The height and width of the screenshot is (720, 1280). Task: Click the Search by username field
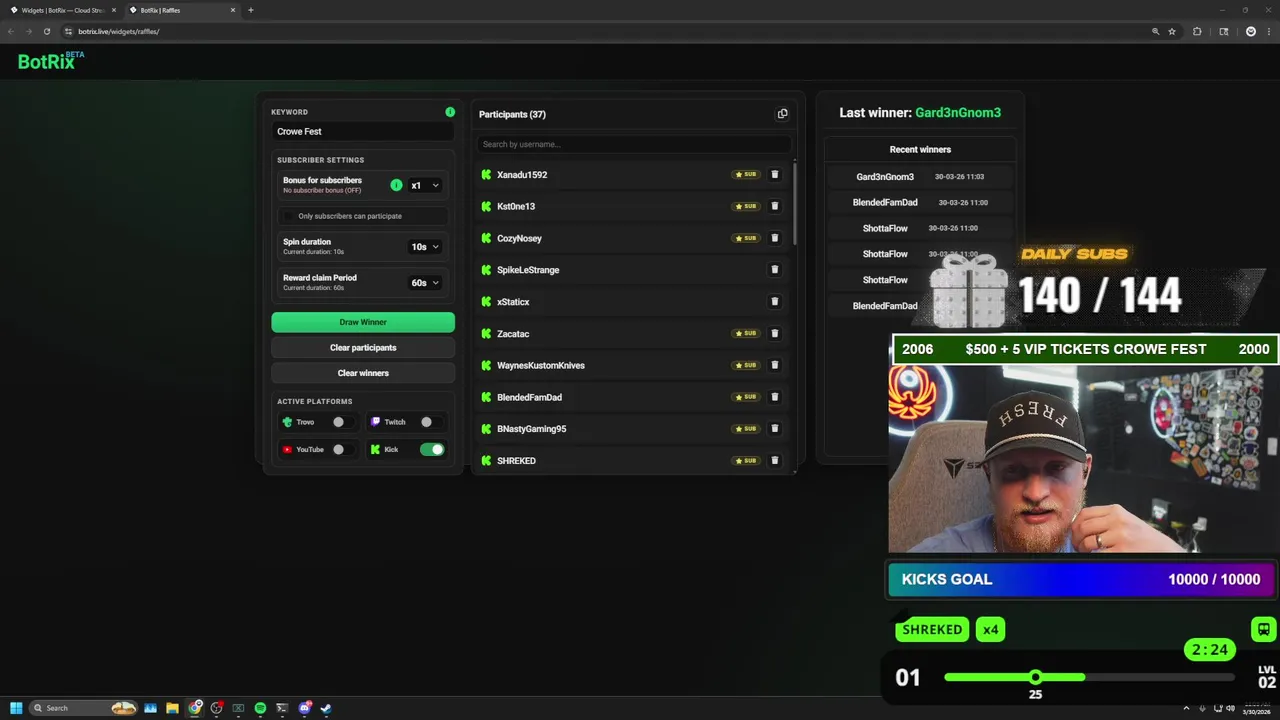pos(634,144)
